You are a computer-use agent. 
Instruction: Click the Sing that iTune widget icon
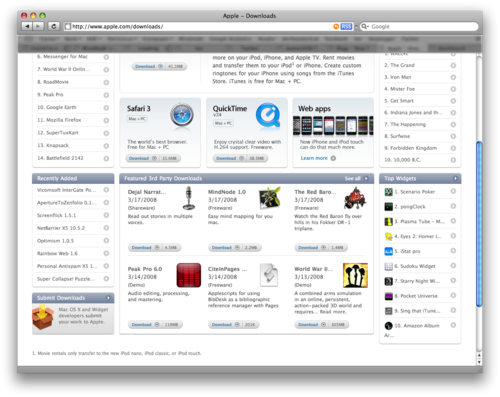point(388,311)
